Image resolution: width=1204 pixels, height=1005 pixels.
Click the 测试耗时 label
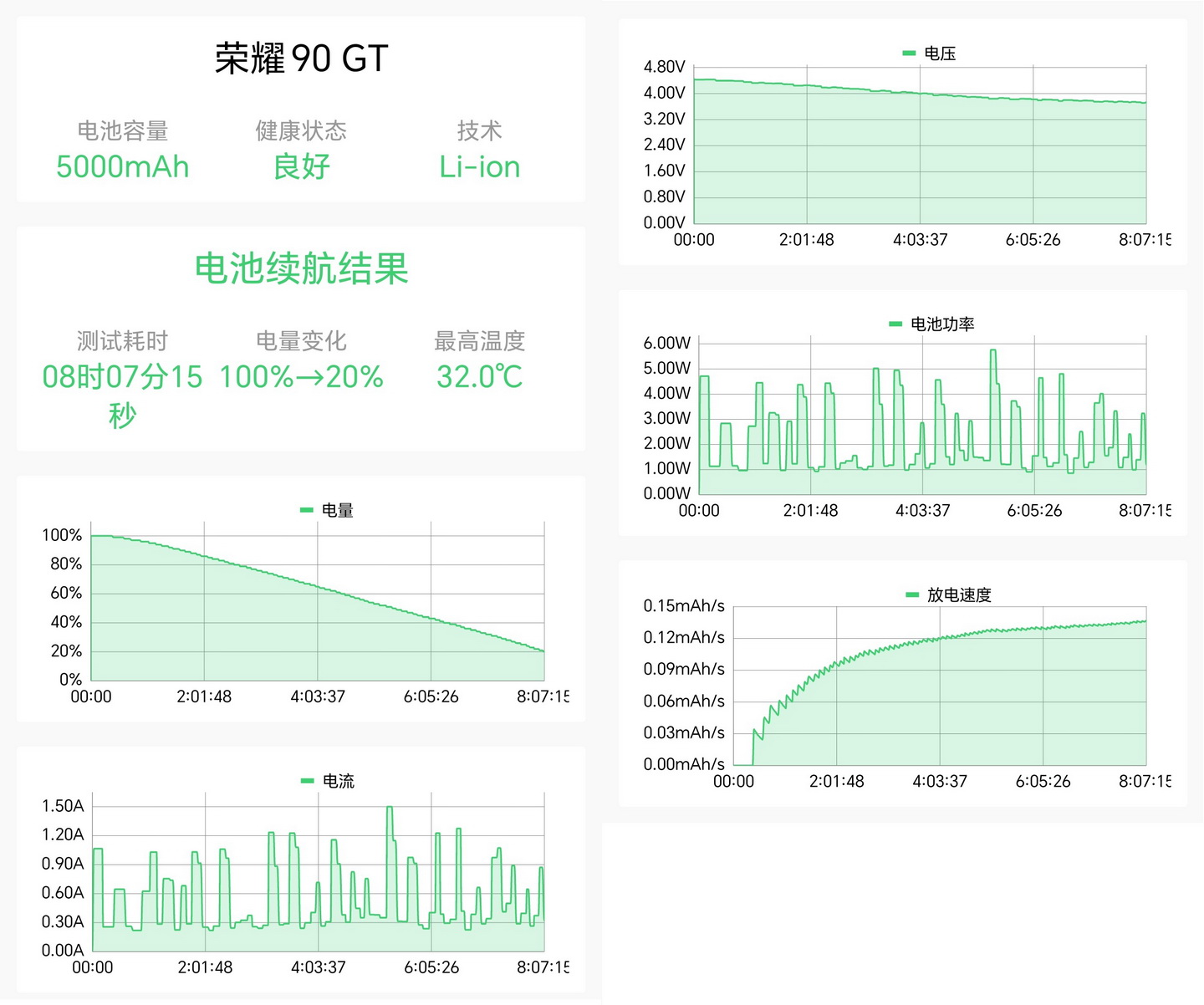pos(123,341)
